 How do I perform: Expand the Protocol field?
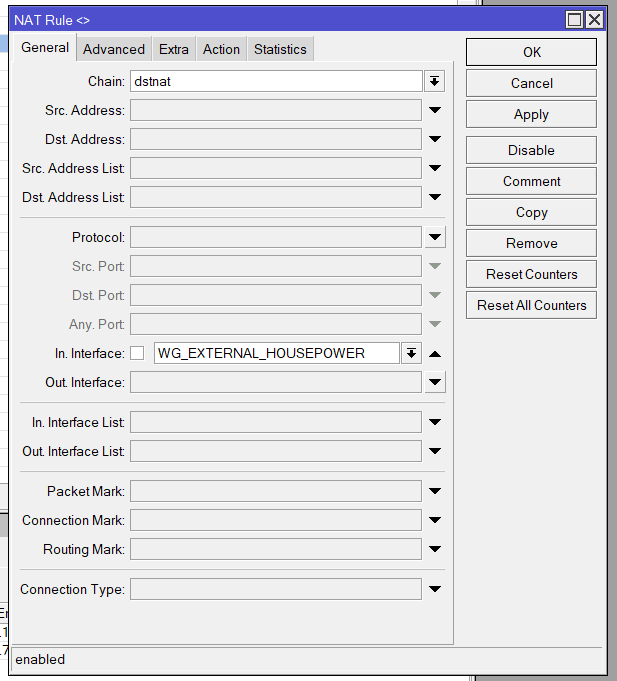[435, 237]
